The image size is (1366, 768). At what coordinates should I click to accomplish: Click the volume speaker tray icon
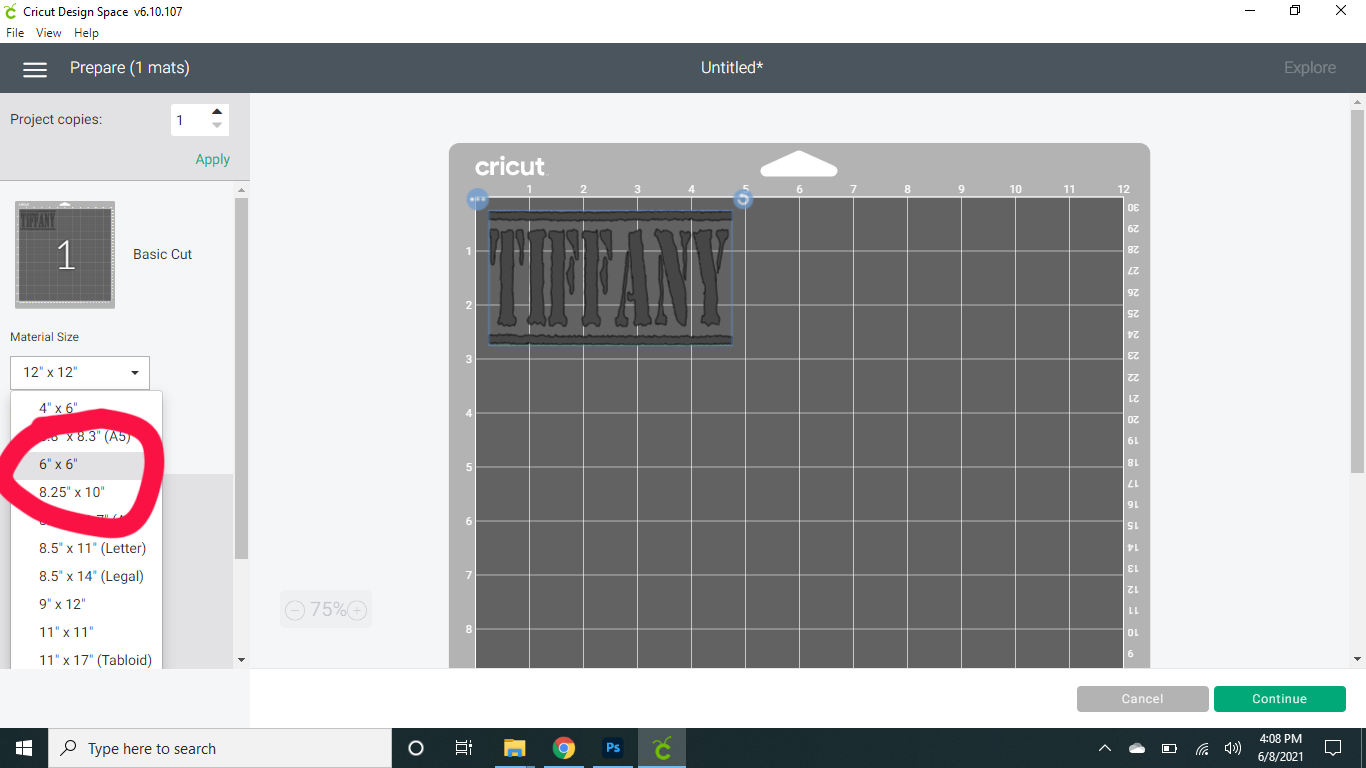(x=1233, y=748)
